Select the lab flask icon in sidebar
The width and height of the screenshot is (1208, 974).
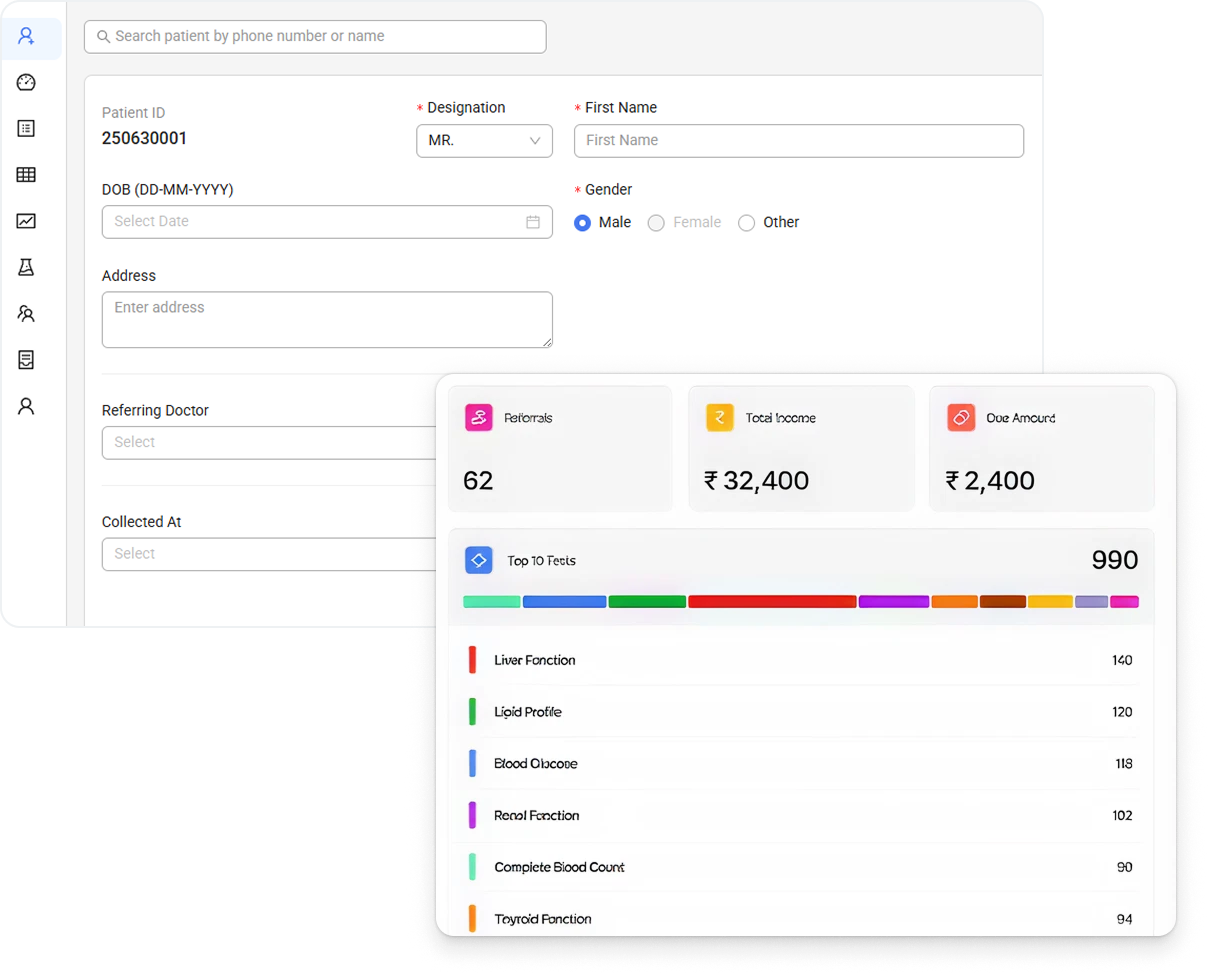[x=27, y=267]
